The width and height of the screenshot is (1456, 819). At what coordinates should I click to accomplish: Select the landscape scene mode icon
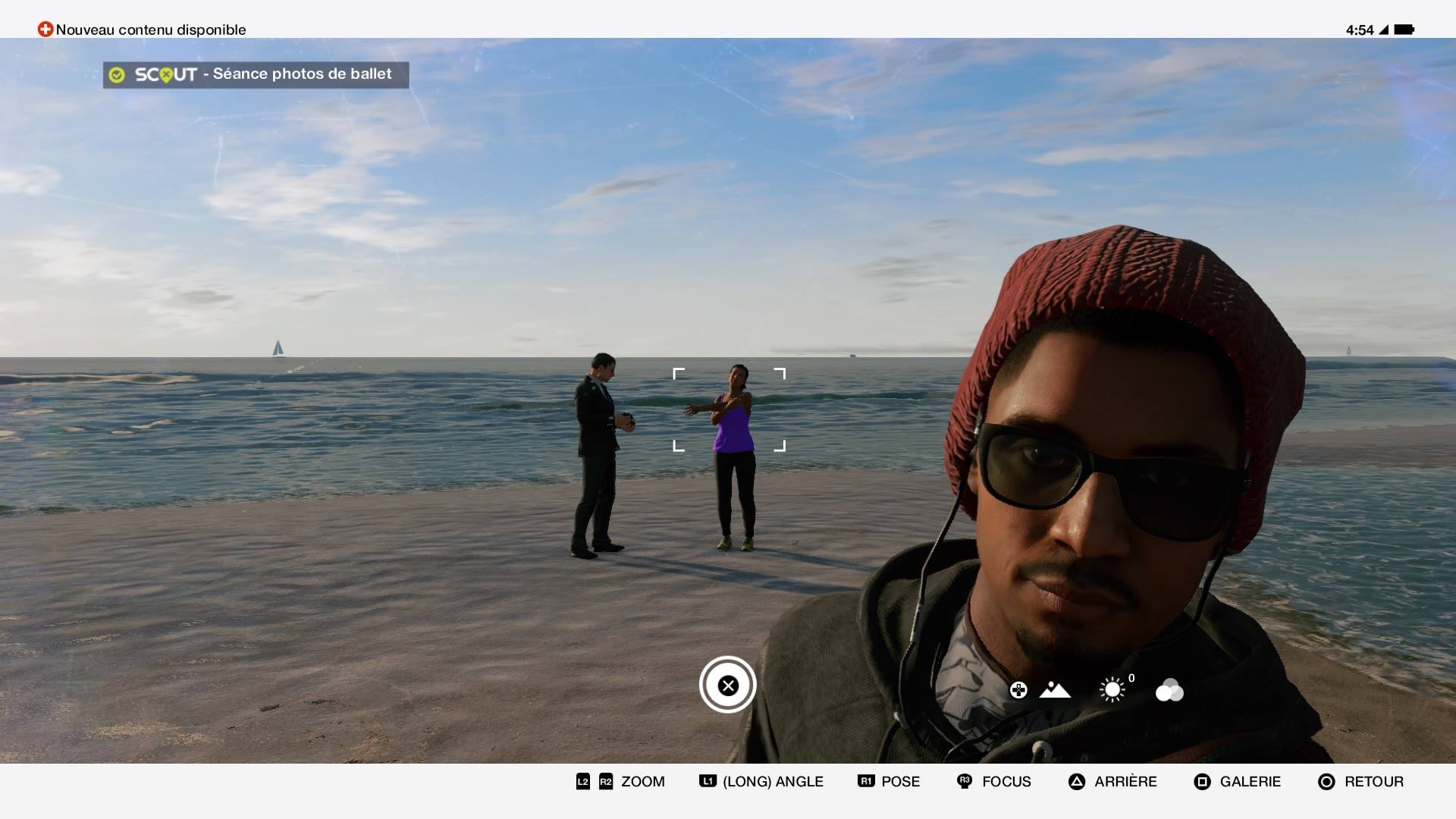(x=1055, y=690)
